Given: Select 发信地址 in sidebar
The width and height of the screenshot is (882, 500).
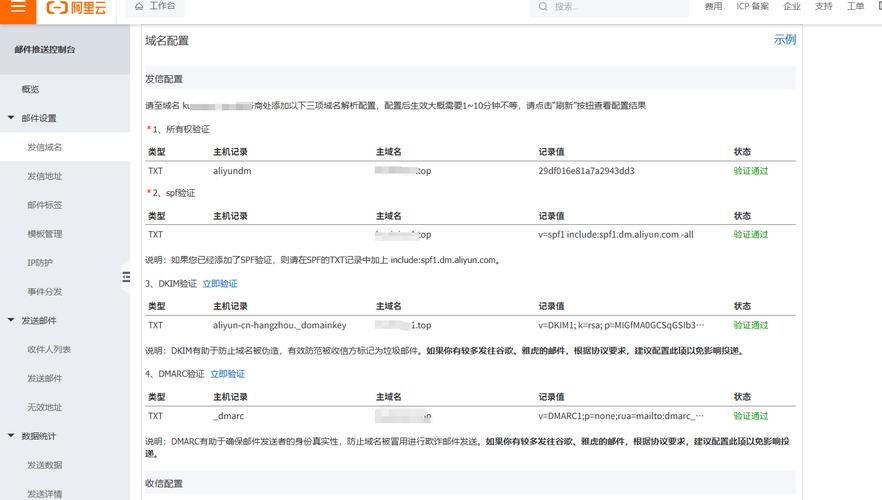Looking at the screenshot, I should 44,176.
